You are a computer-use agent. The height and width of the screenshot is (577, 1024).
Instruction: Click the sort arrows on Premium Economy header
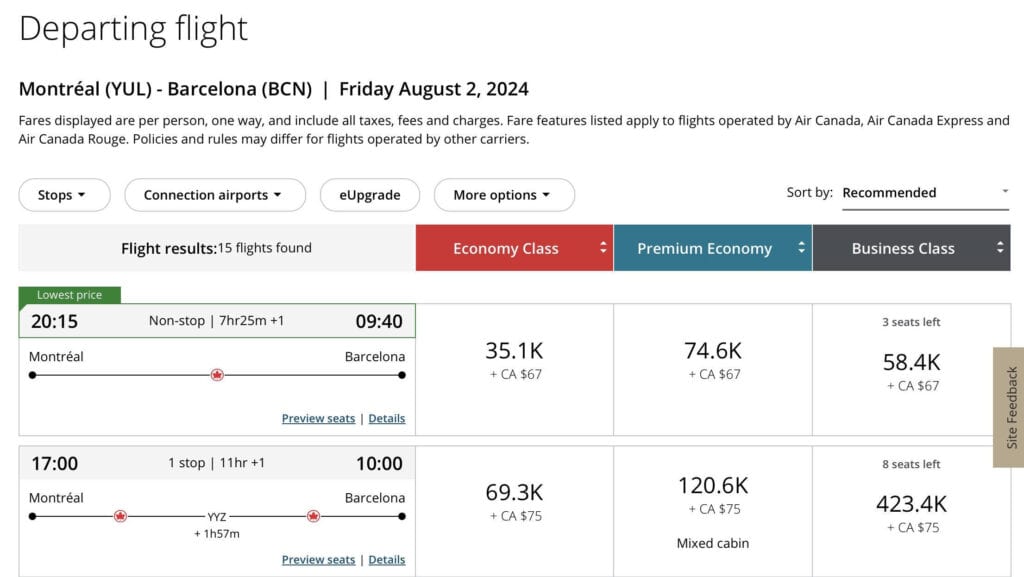[x=802, y=248]
